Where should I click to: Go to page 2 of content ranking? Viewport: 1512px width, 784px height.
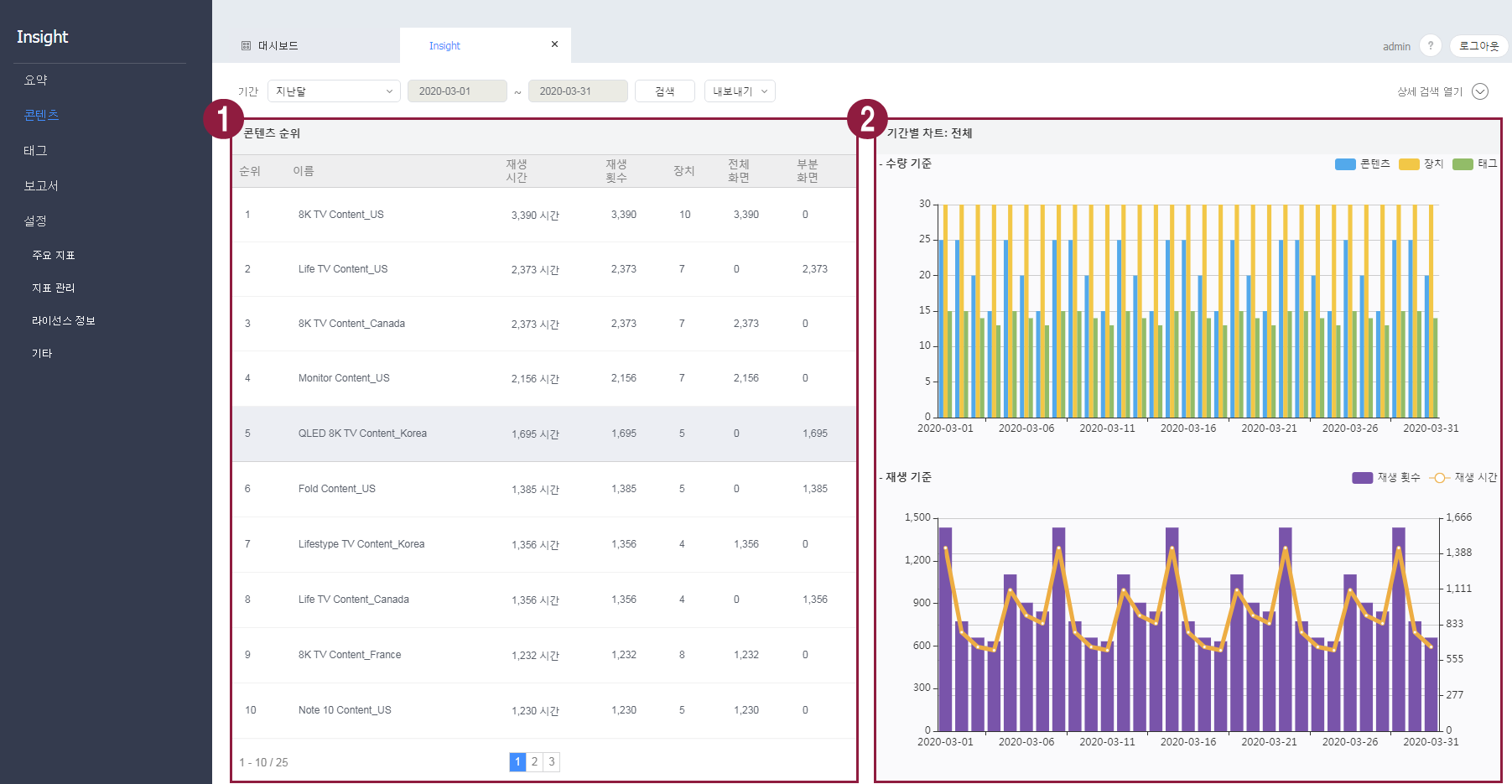coord(534,761)
